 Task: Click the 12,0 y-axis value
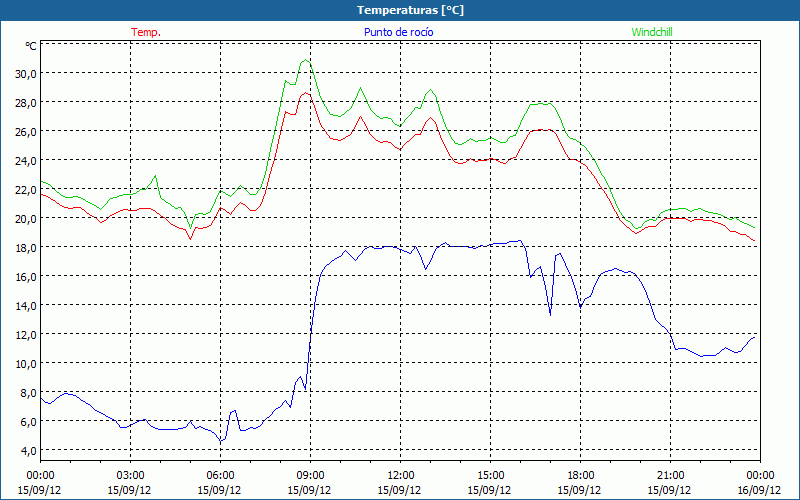(x=26, y=335)
